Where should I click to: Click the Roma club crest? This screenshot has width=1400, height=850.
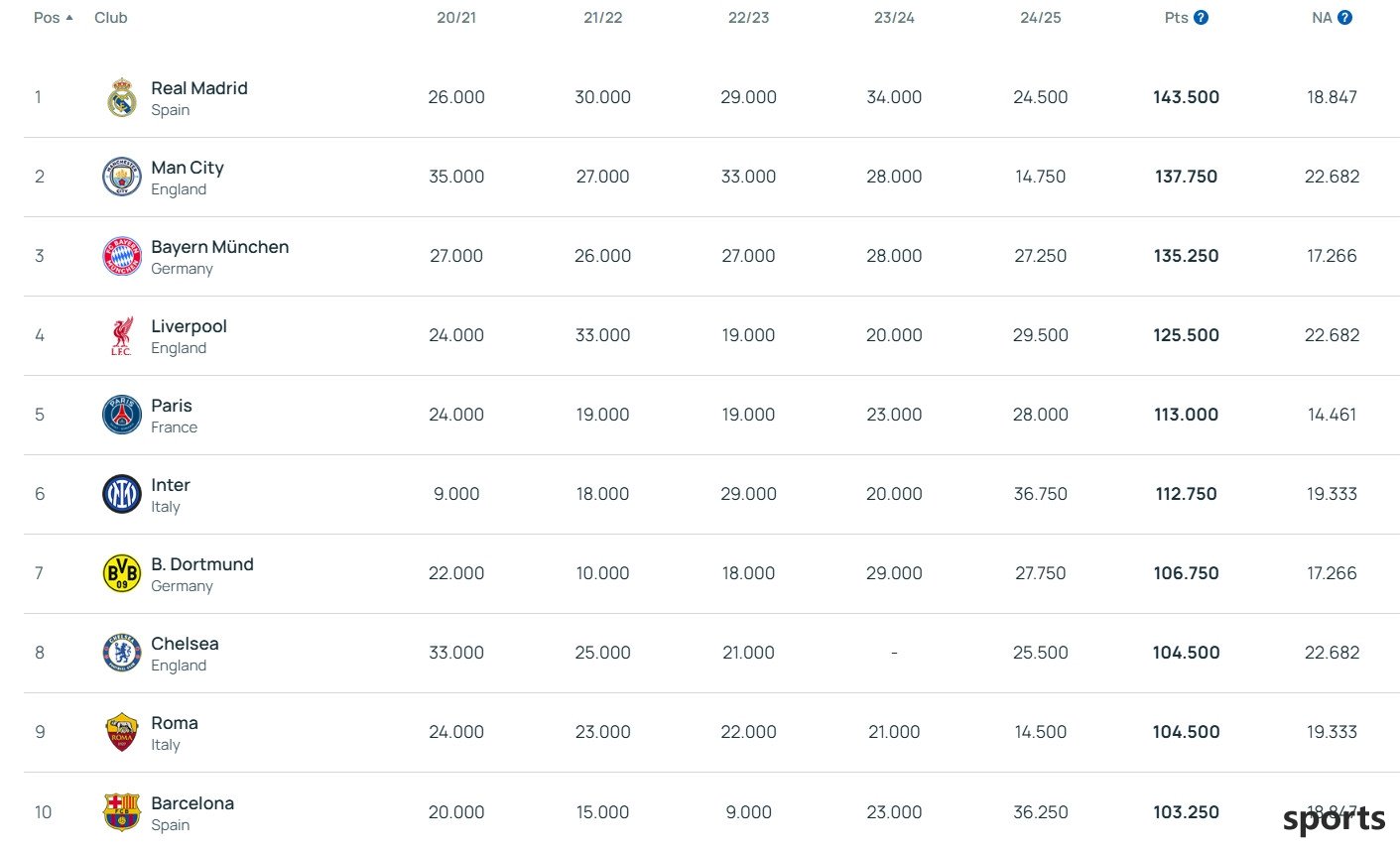(122, 732)
